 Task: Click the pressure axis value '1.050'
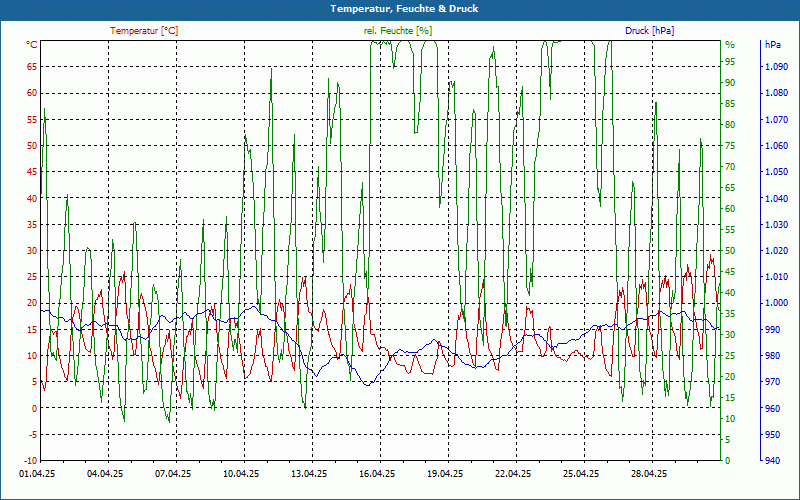[x=777, y=172]
